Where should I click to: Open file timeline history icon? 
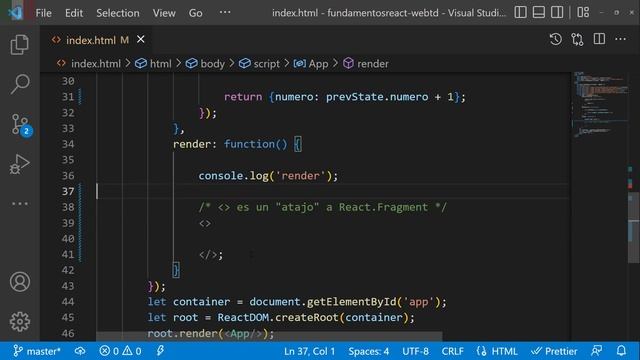tap(556, 39)
